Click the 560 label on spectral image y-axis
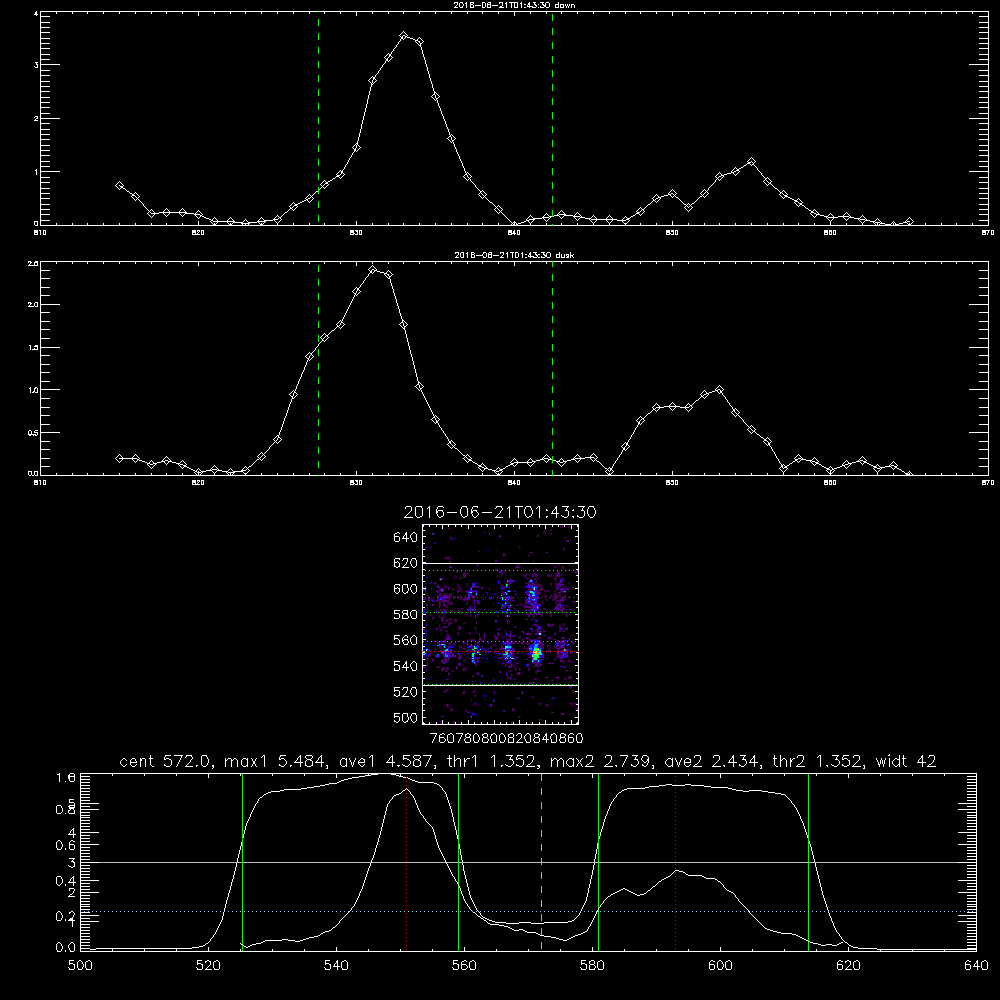The image size is (1000, 1000). click(406, 640)
